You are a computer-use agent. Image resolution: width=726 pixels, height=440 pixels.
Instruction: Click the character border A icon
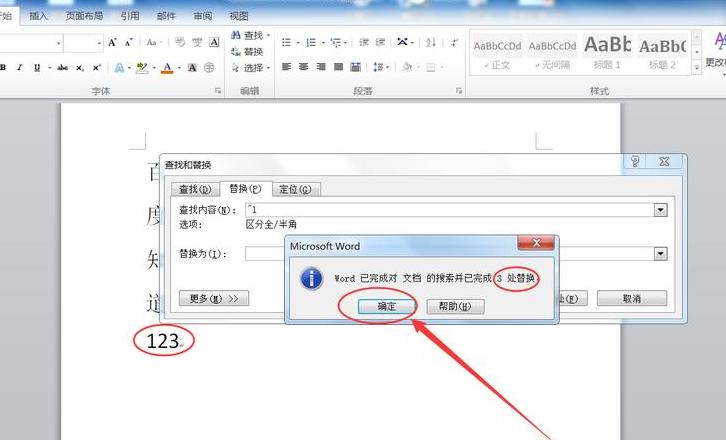(x=214, y=43)
